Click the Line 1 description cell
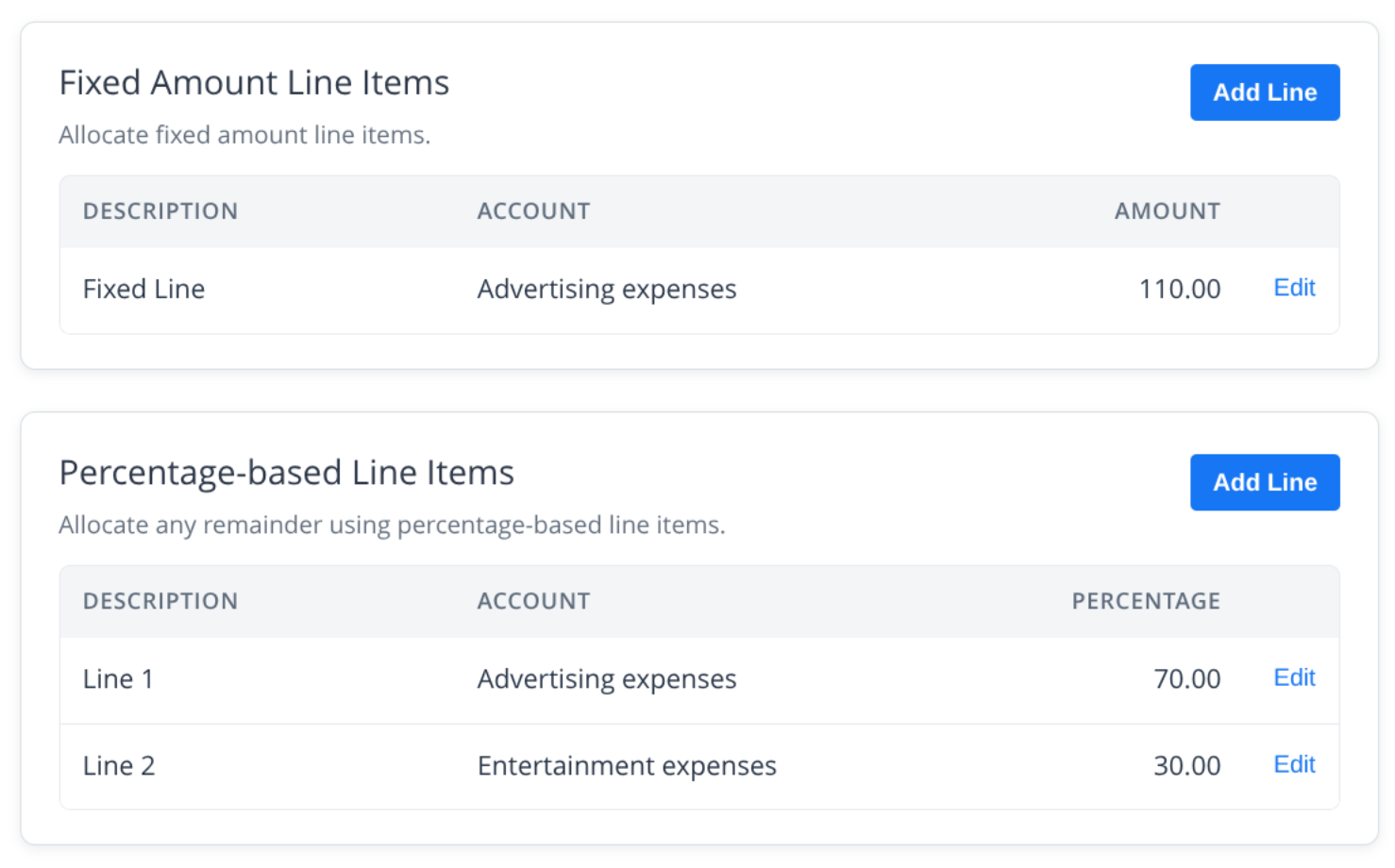The width and height of the screenshot is (1395, 868). pos(118,679)
